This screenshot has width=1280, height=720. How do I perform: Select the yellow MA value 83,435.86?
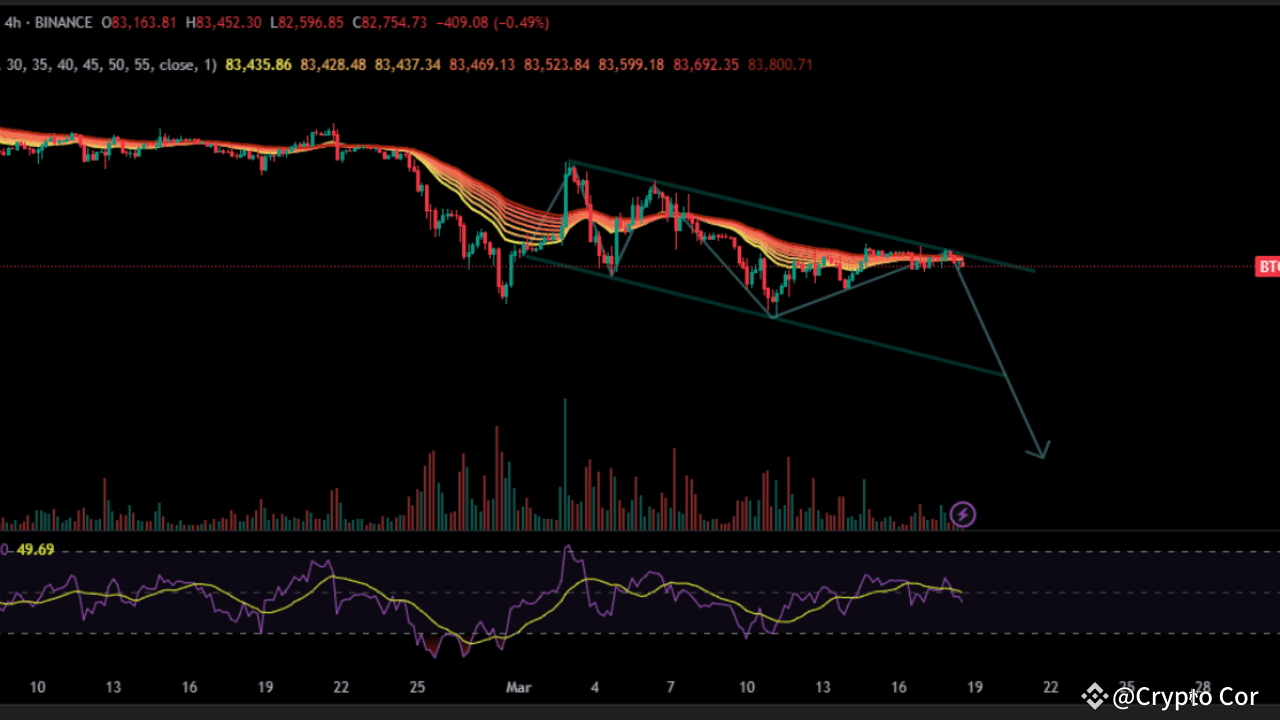coord(257,64)
